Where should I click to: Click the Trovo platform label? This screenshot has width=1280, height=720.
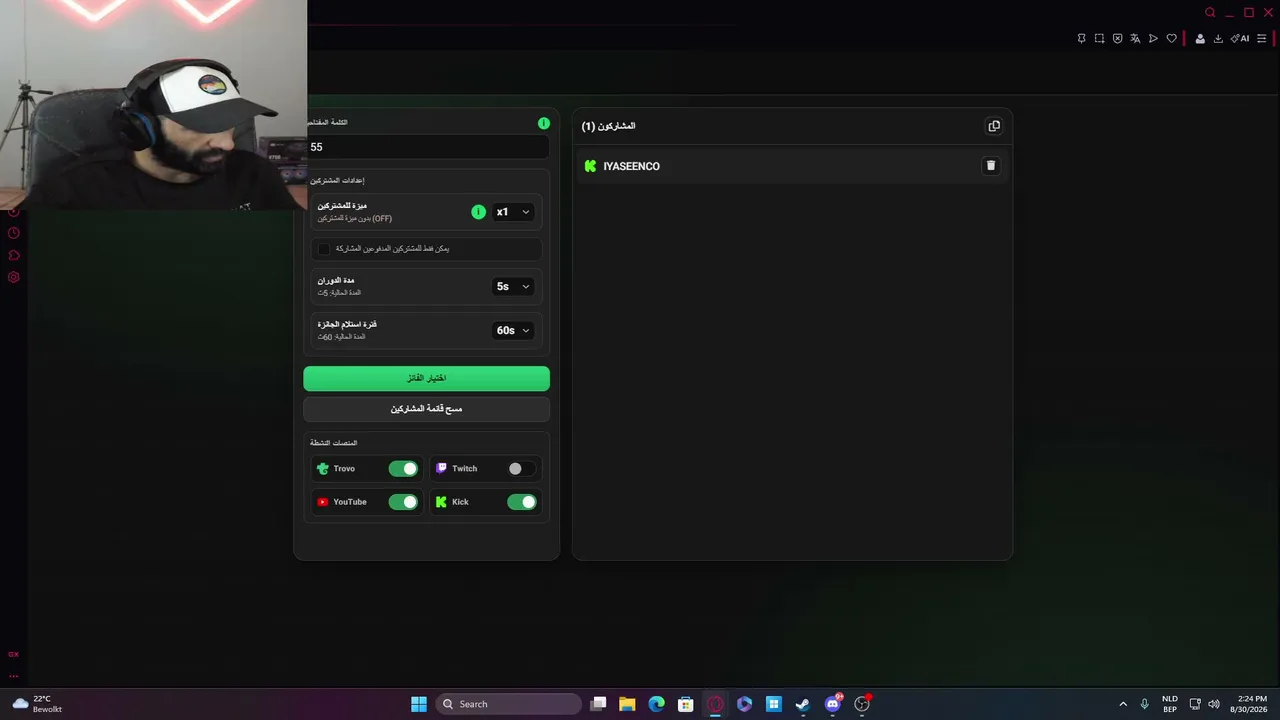[x=344, y=469]
